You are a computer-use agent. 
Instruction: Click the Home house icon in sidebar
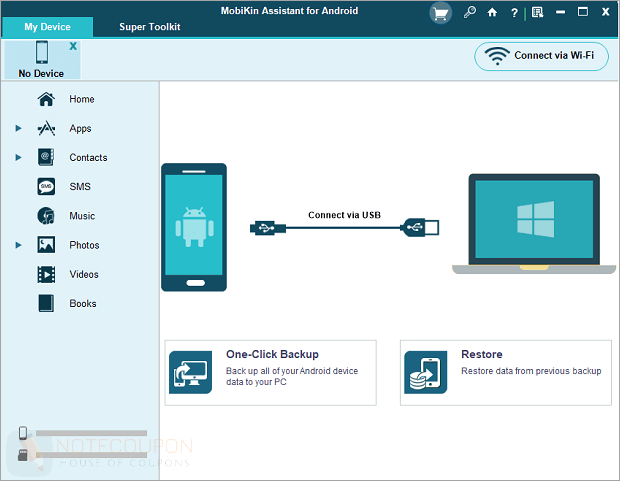click(x=46, y=99)
